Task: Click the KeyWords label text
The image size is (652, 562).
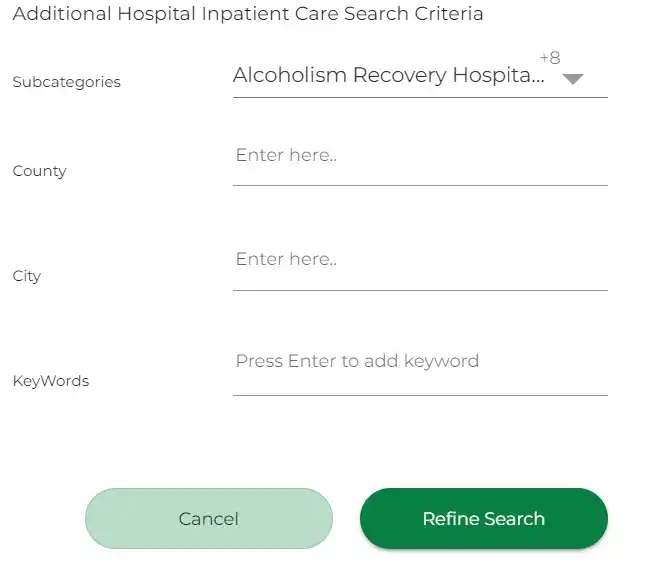Action: 50,381
